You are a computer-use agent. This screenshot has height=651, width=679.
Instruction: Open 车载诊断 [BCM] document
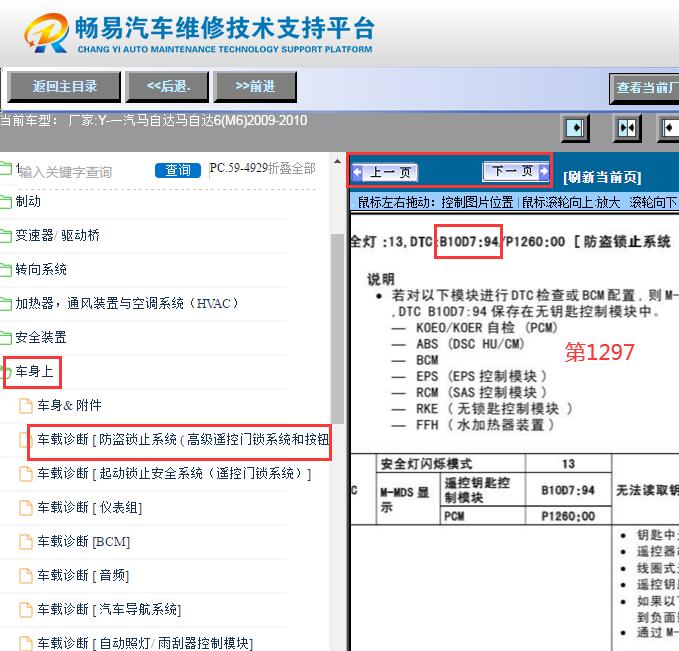click(84, 541)
